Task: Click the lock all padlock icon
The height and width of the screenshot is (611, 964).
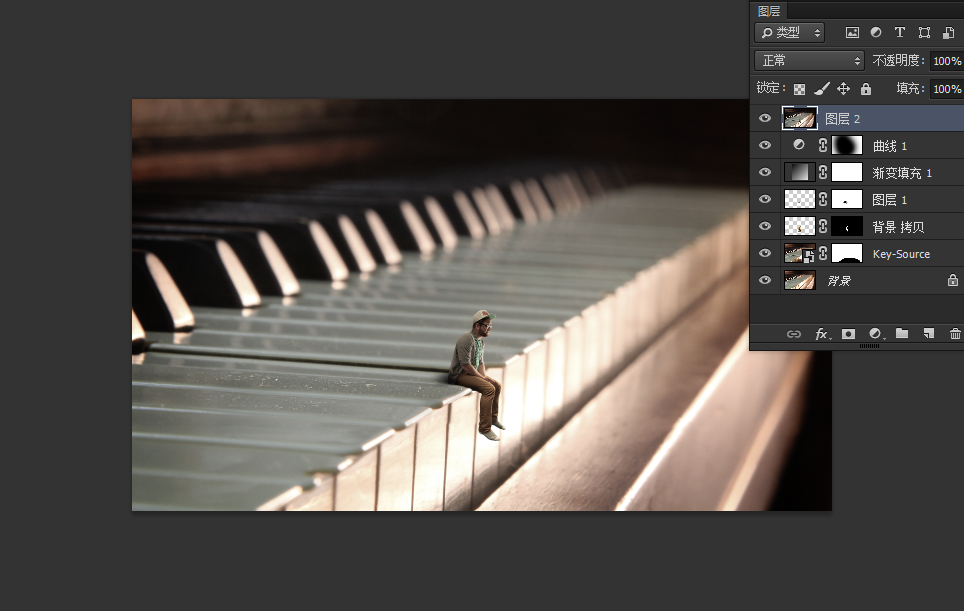Action: [x=865, y=89]
